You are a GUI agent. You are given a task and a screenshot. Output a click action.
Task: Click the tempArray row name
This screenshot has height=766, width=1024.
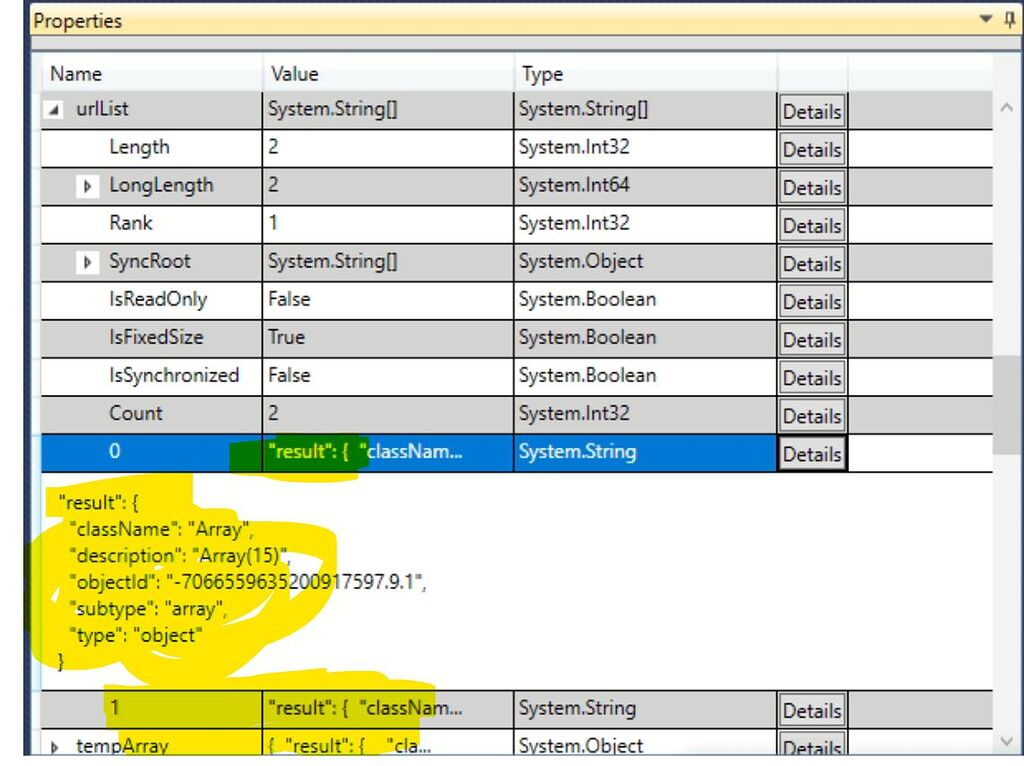click(122, 746)
